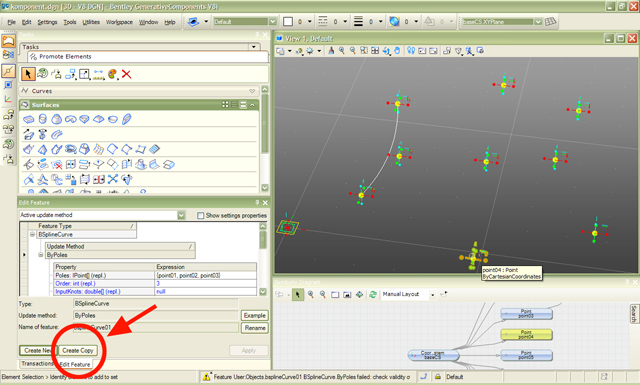640x385 pixels.
Task: Click the cone surface primitive icon
Action: coord(57,119)
